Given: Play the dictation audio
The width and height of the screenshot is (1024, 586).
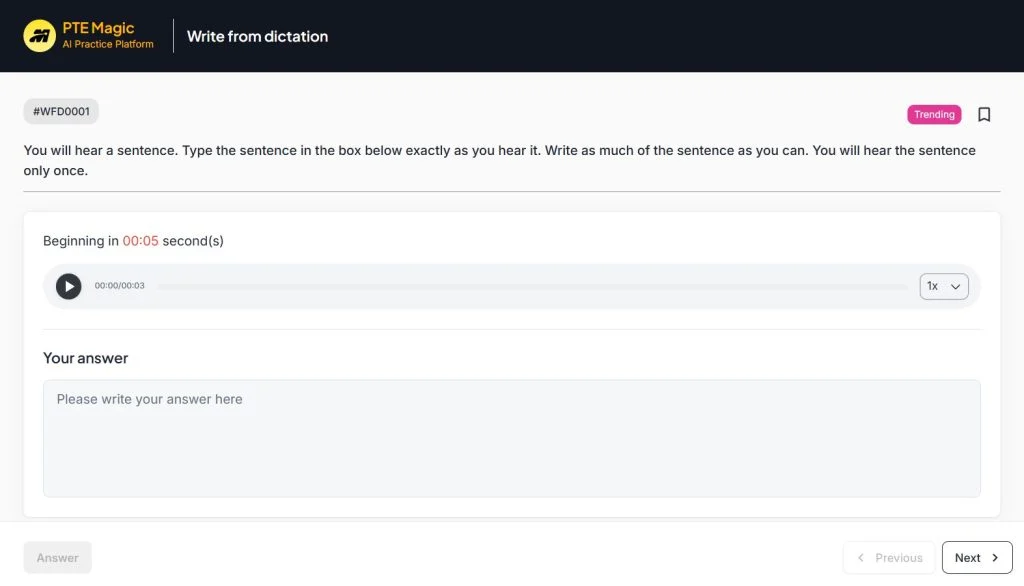Looking at the screenshot, I should pyautogui.click(x=68, y=287).
